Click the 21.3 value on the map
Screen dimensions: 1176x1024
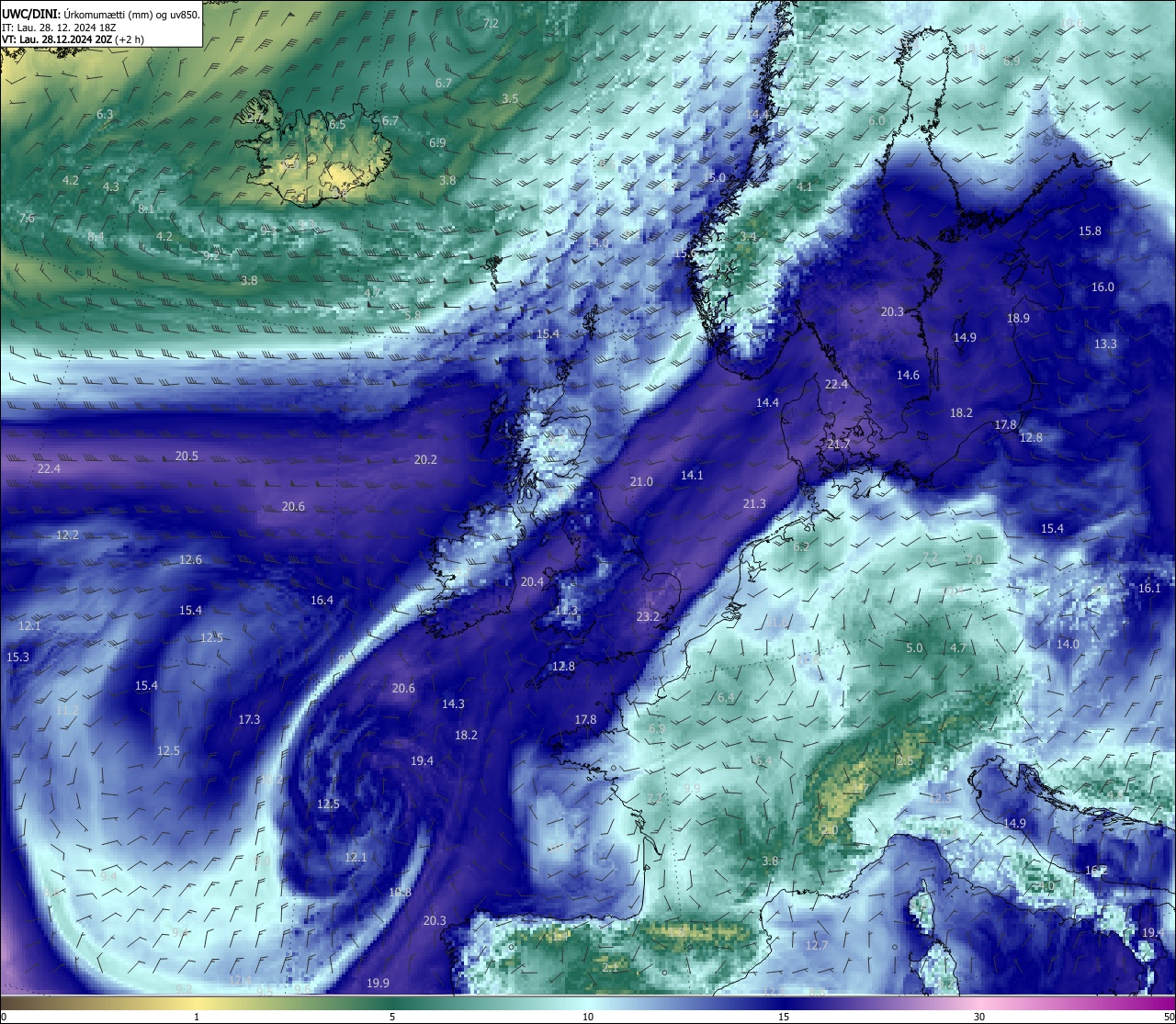click(754, 503)
